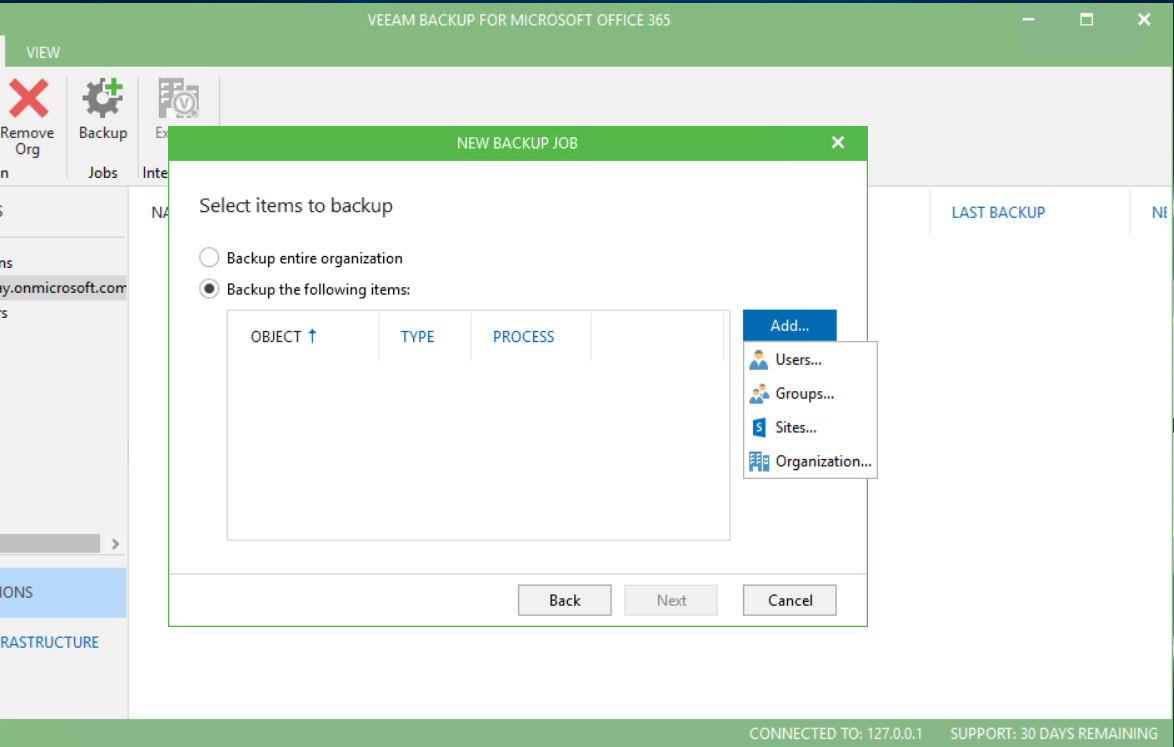Click the OBJECT column ascending sort arrow

point(312,336)
